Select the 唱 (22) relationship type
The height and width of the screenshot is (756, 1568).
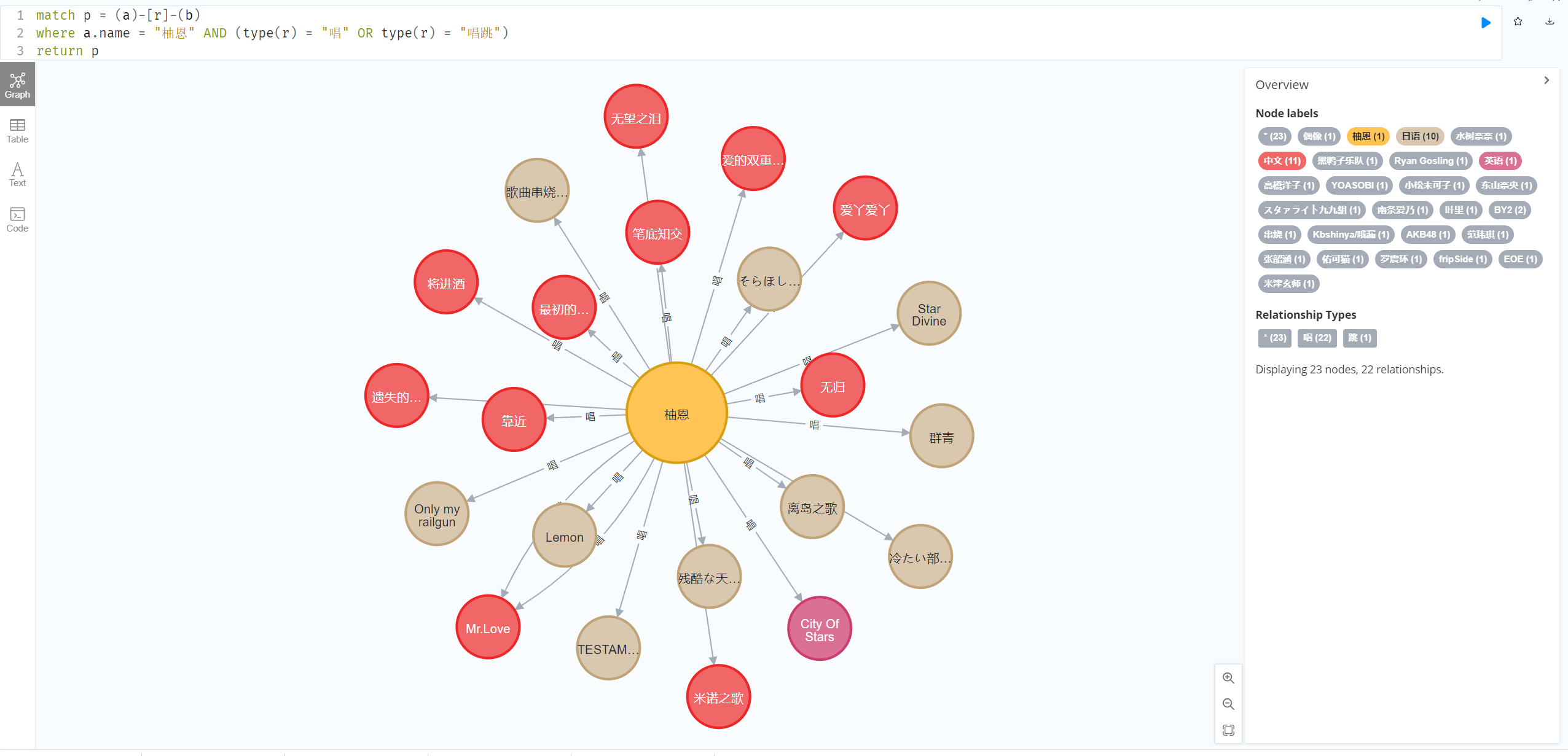point(1317,338)
